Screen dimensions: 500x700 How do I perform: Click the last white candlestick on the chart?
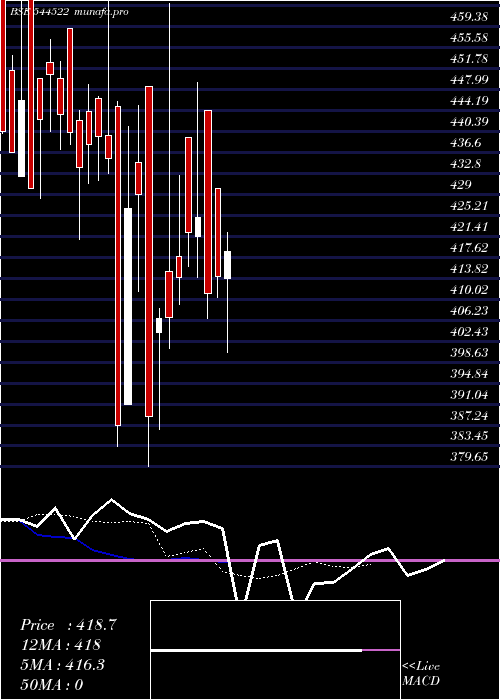[x=227, y=265]
